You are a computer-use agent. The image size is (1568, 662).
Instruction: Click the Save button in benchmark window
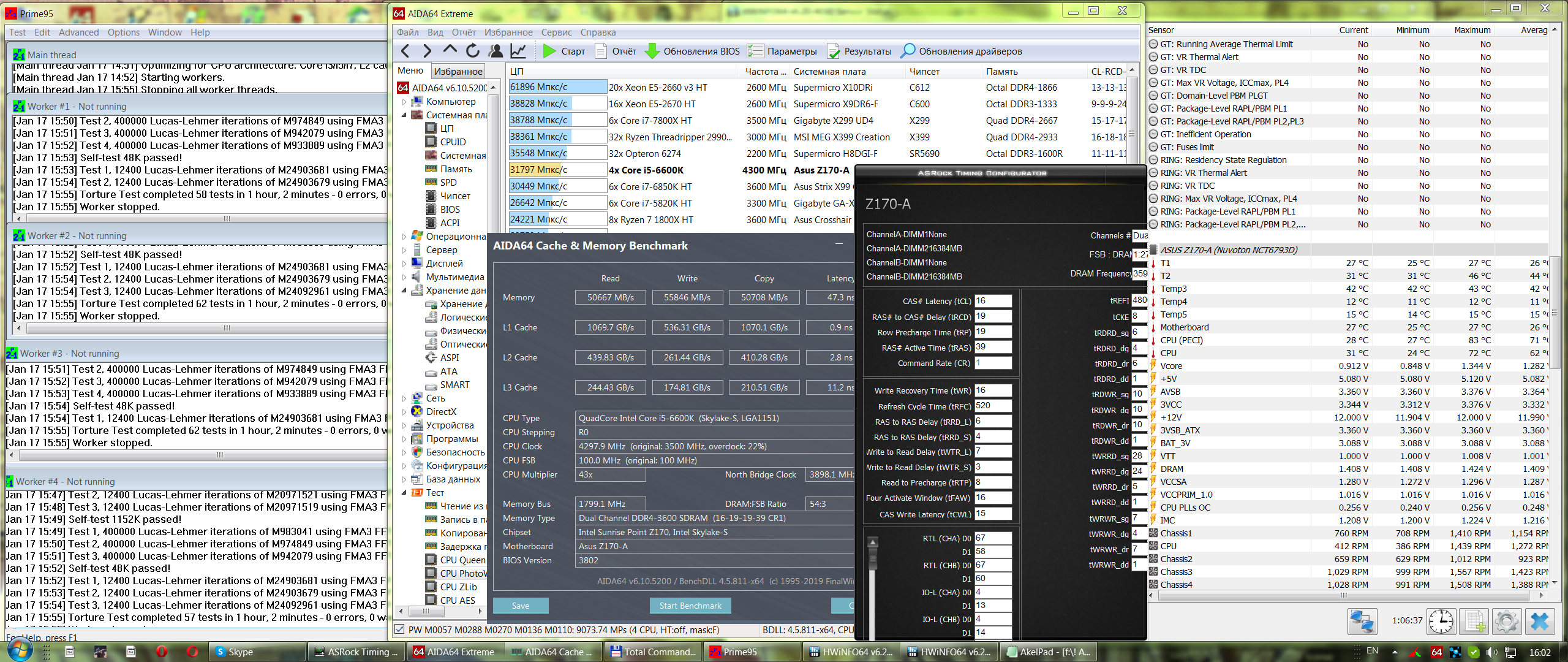coord(521,606)
